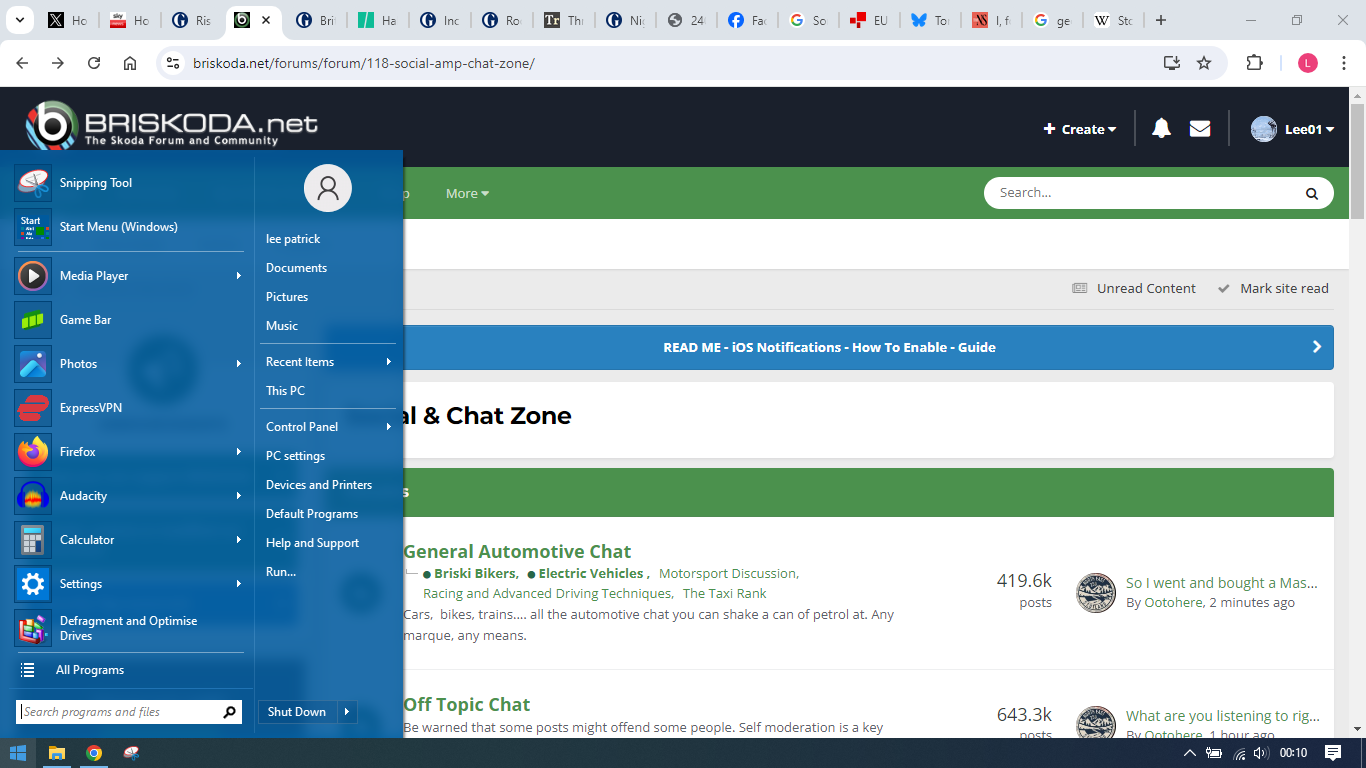Switch to the Facebook browser tab
Image resolution: width=1366 pixels, height=768 pixels.
pos(746,20)
